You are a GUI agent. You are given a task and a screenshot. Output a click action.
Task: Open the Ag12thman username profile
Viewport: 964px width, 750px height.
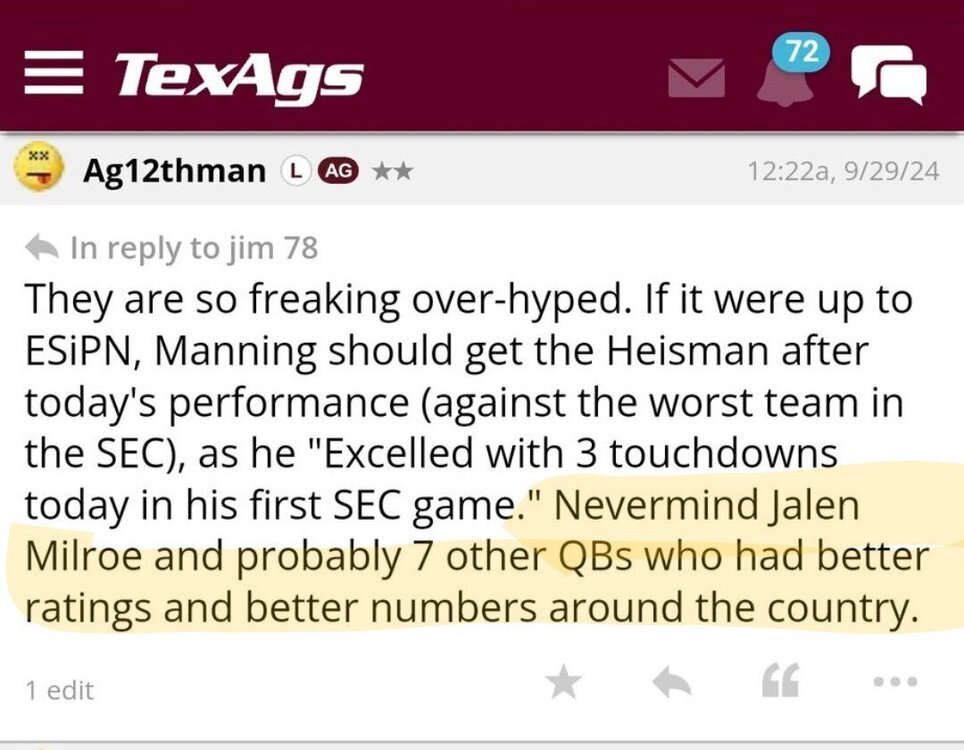[x=174, y=171]
